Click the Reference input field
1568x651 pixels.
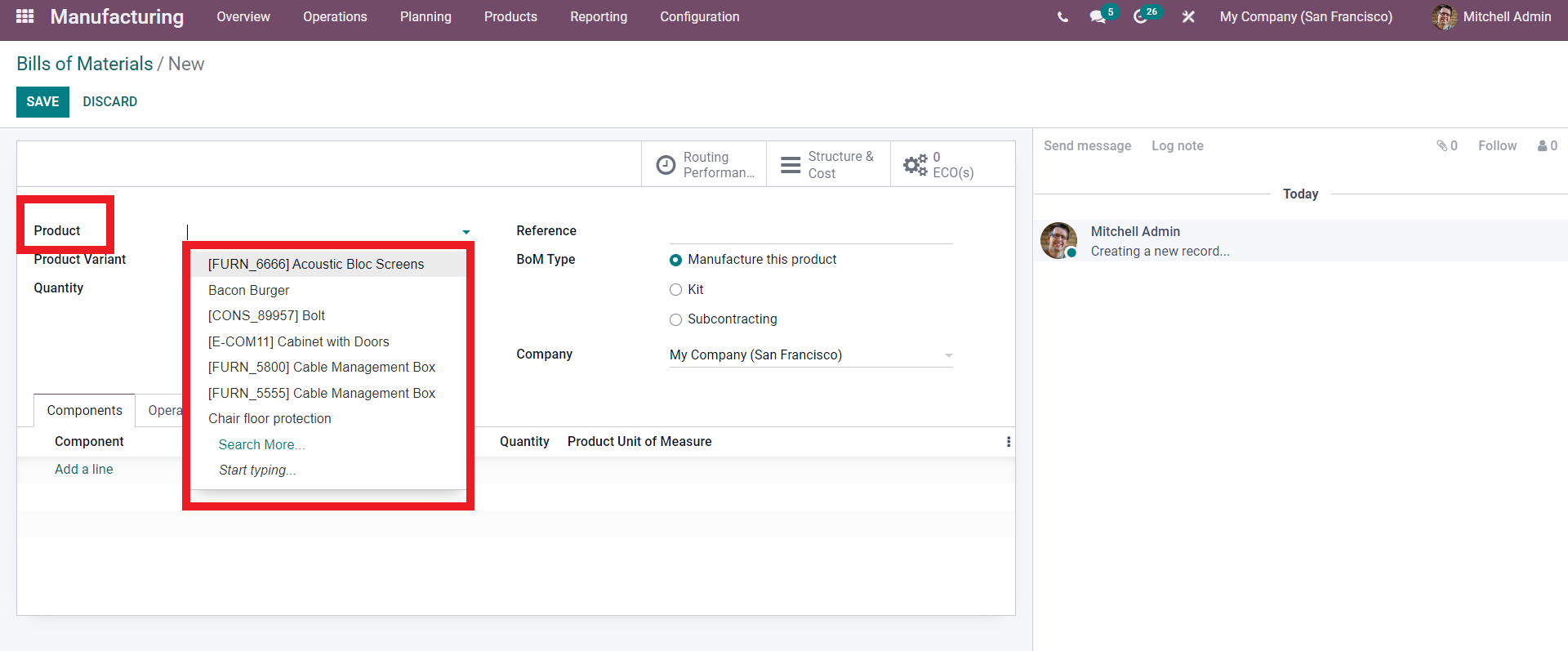coord(811,231)
